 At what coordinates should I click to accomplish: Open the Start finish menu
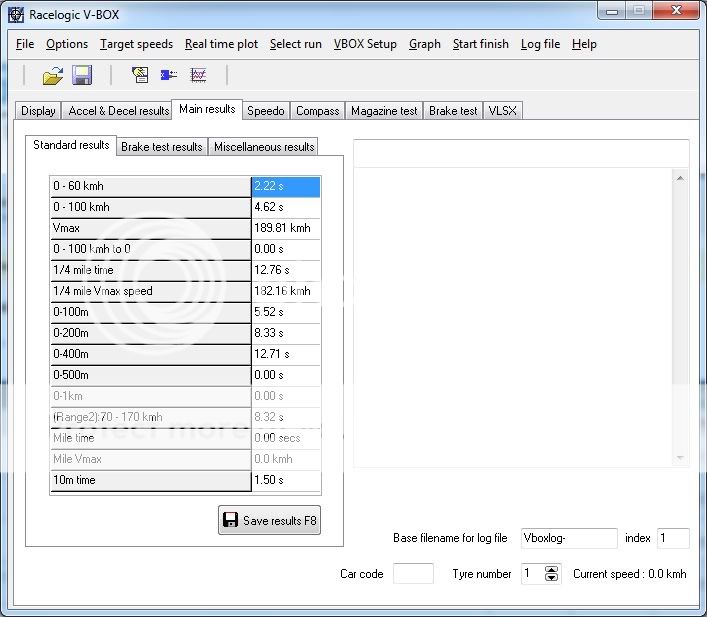481,44
